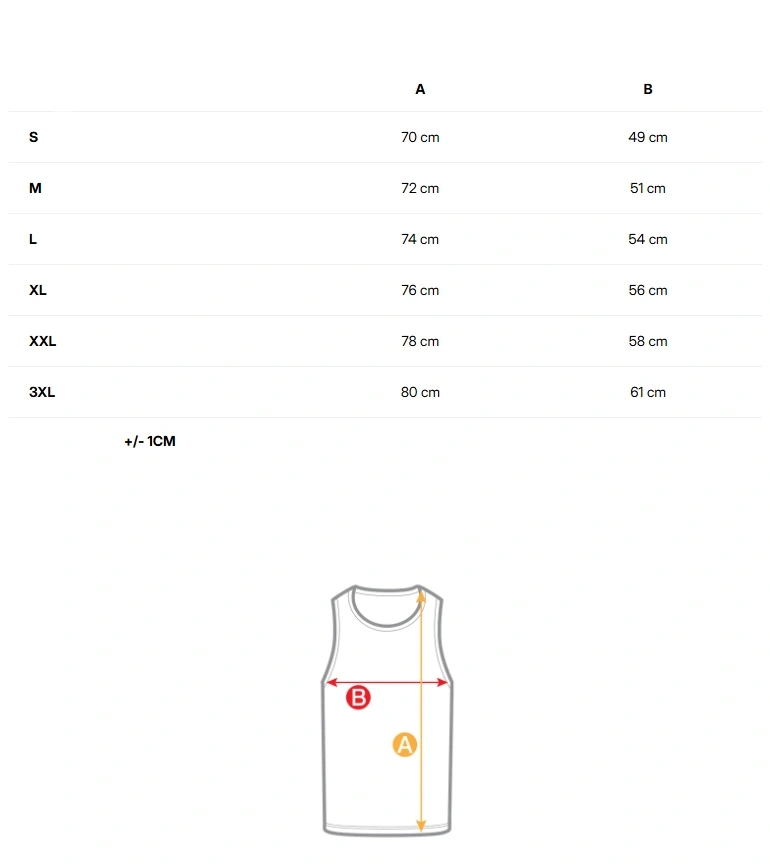Click the tank top neckline outline

coord(387,607)
